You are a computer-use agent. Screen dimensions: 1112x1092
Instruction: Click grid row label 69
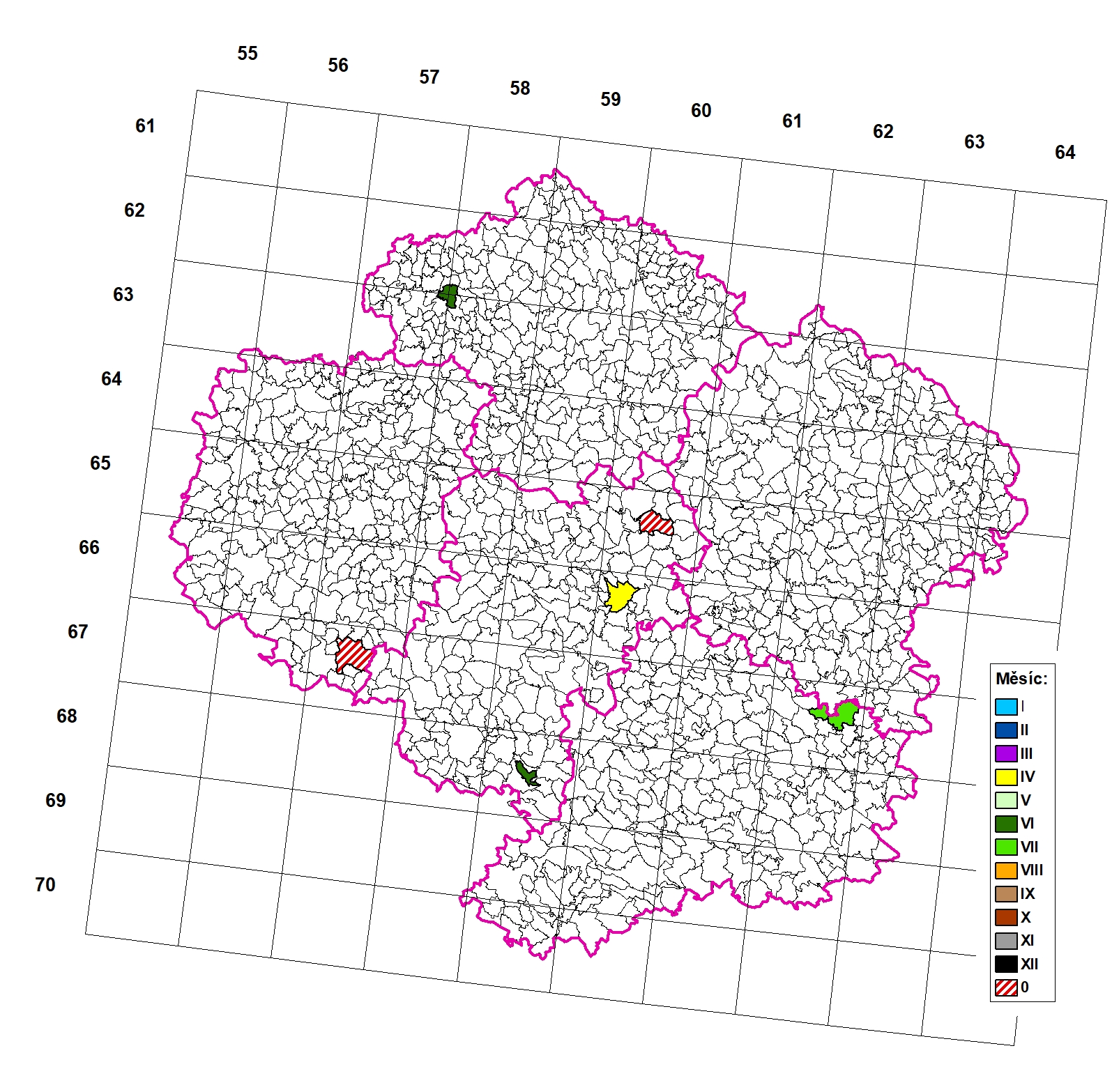click(x=56, y=800)
